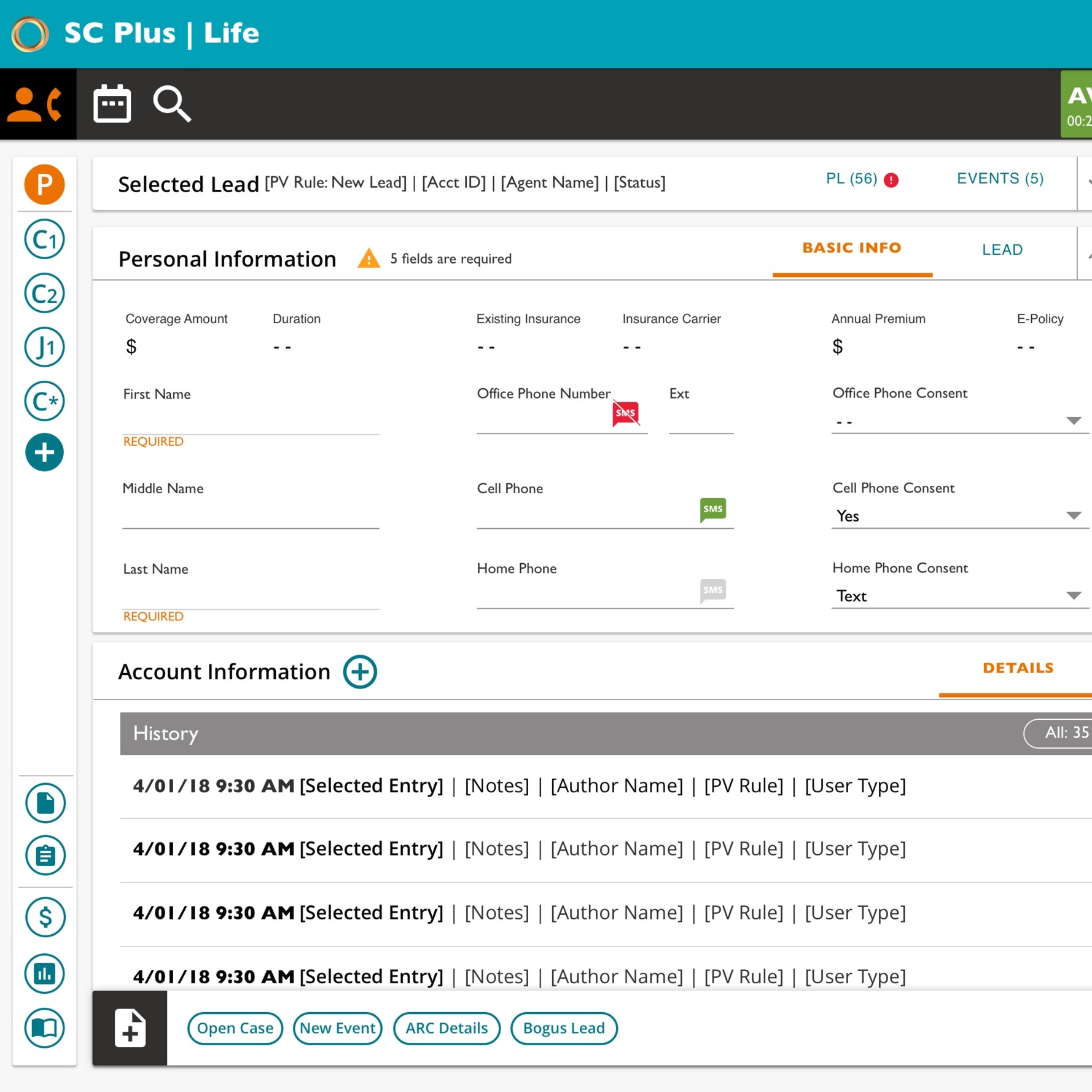This screenshot has height=1092, width=1092.
Task: Click the gray SMS icon on Home Phone
Action: coord(713,590)
